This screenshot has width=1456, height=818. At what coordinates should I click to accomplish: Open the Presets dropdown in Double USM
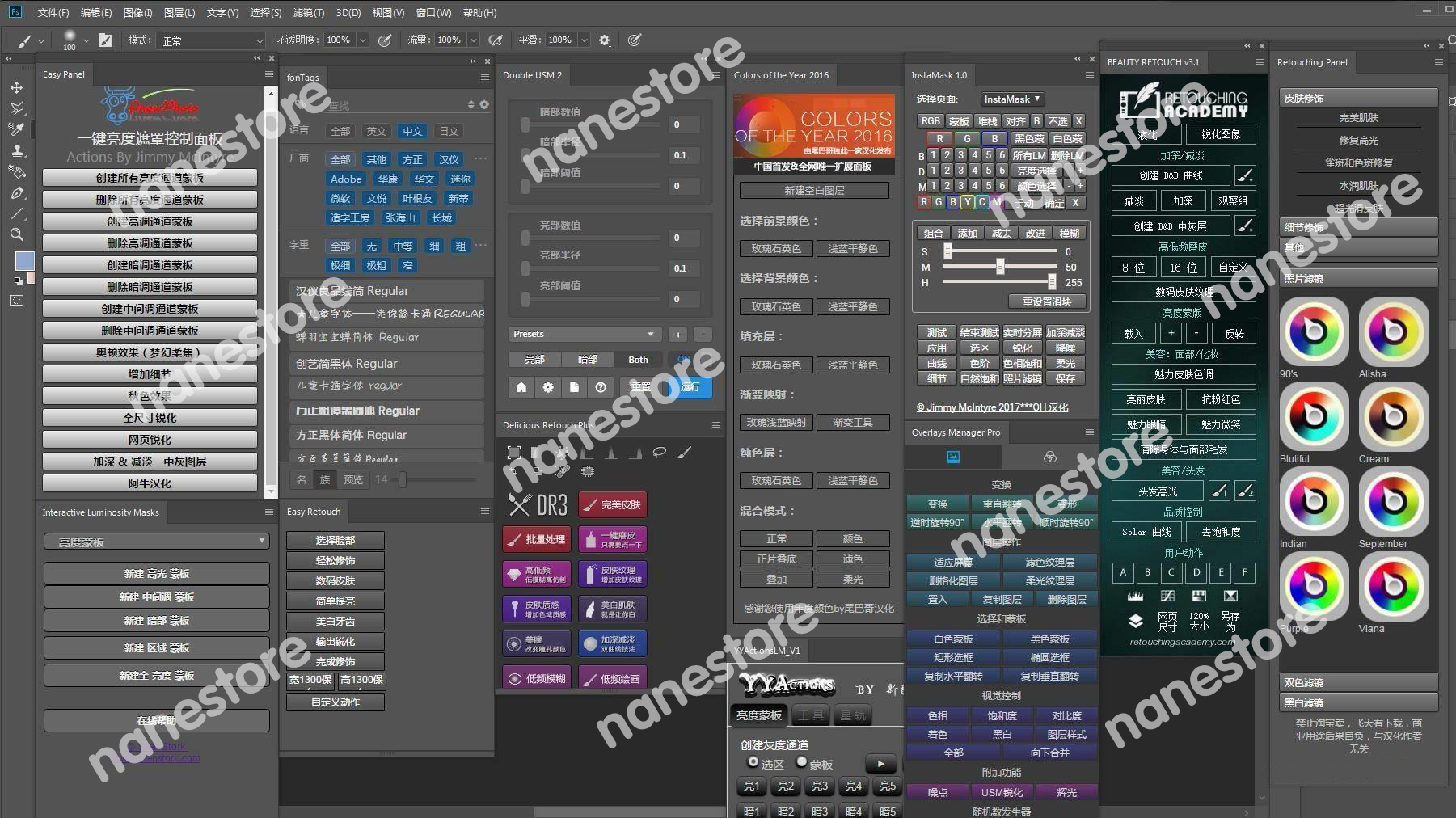584,334
